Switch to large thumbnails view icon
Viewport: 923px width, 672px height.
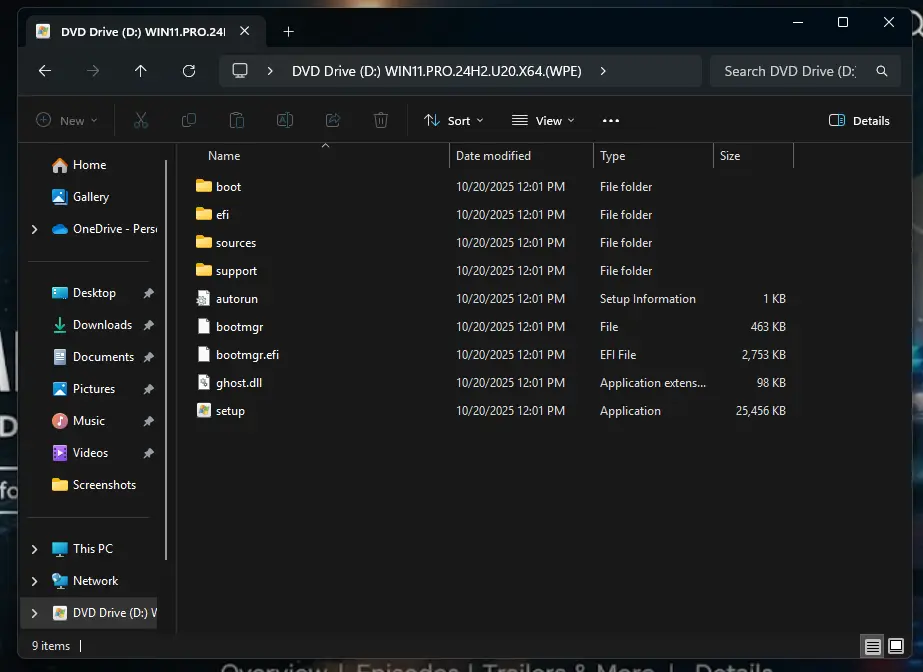pos(896,646)
